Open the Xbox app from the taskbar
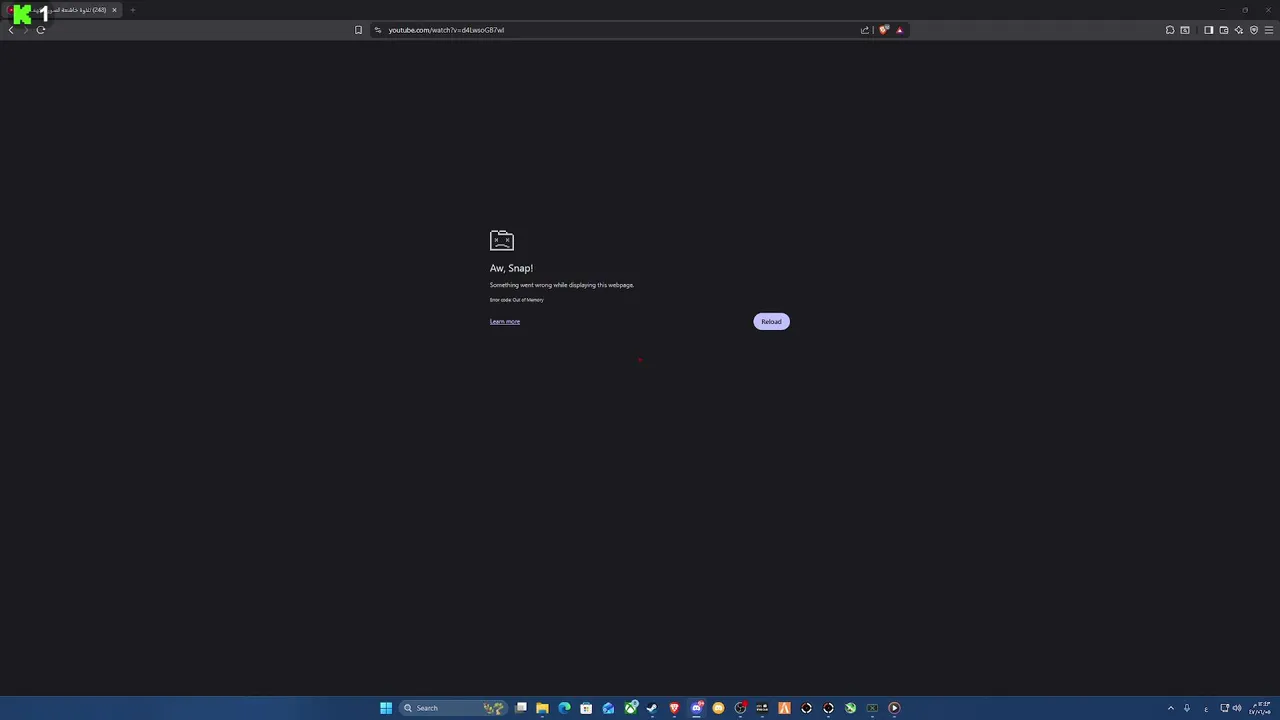 click(631, 708)
